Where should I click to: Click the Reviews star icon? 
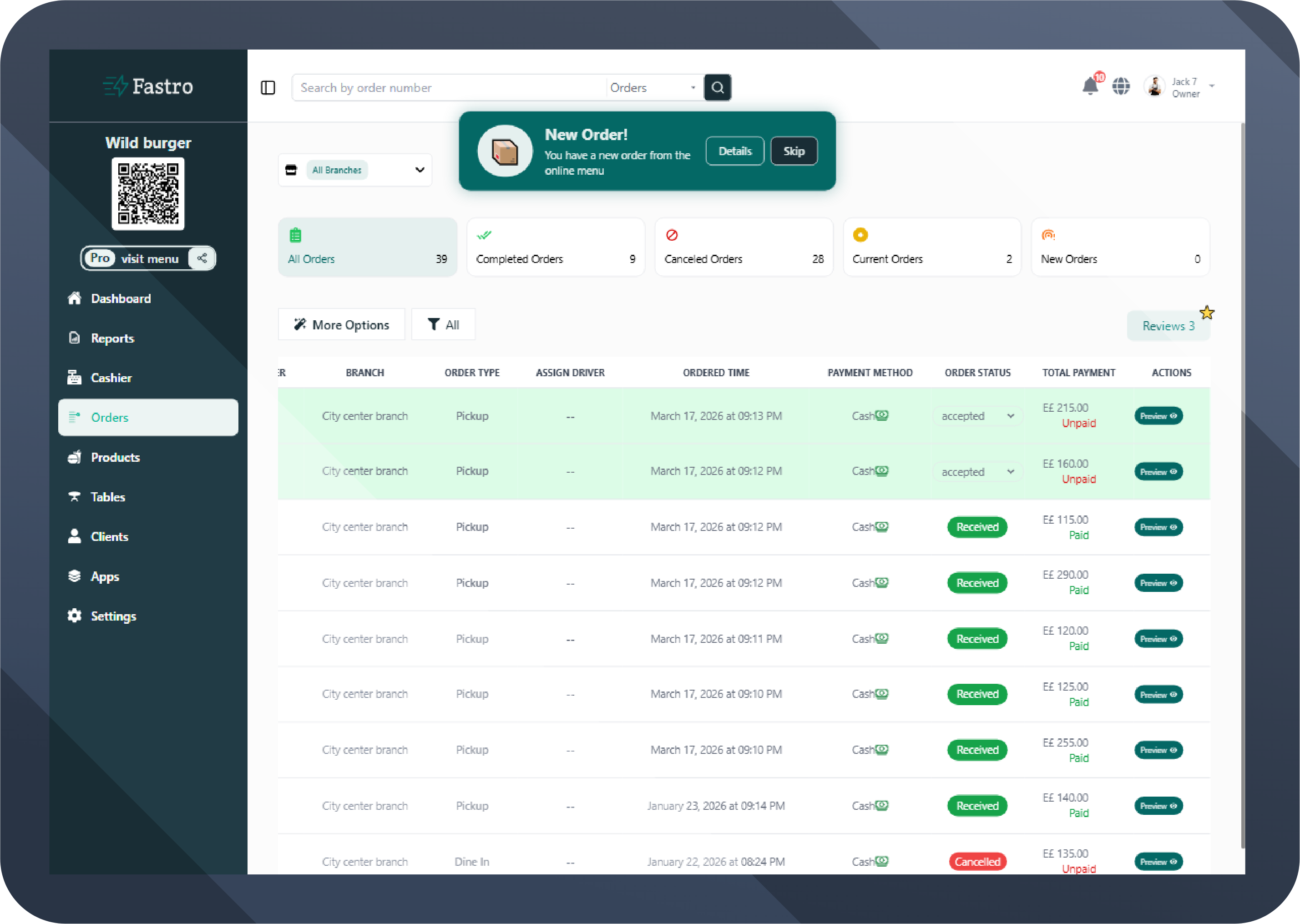pos(1207,313)
